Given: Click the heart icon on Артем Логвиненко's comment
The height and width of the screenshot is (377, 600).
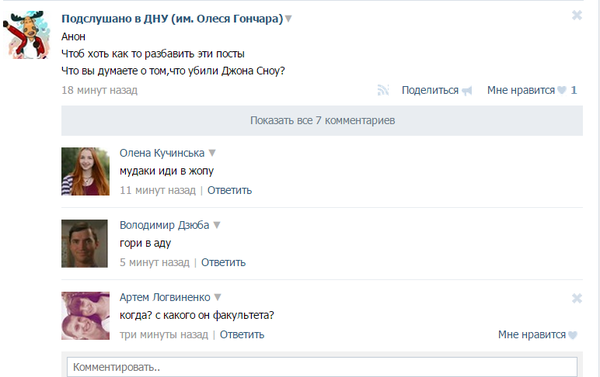Looking at the screenshot, I should [x=573, y=335].
